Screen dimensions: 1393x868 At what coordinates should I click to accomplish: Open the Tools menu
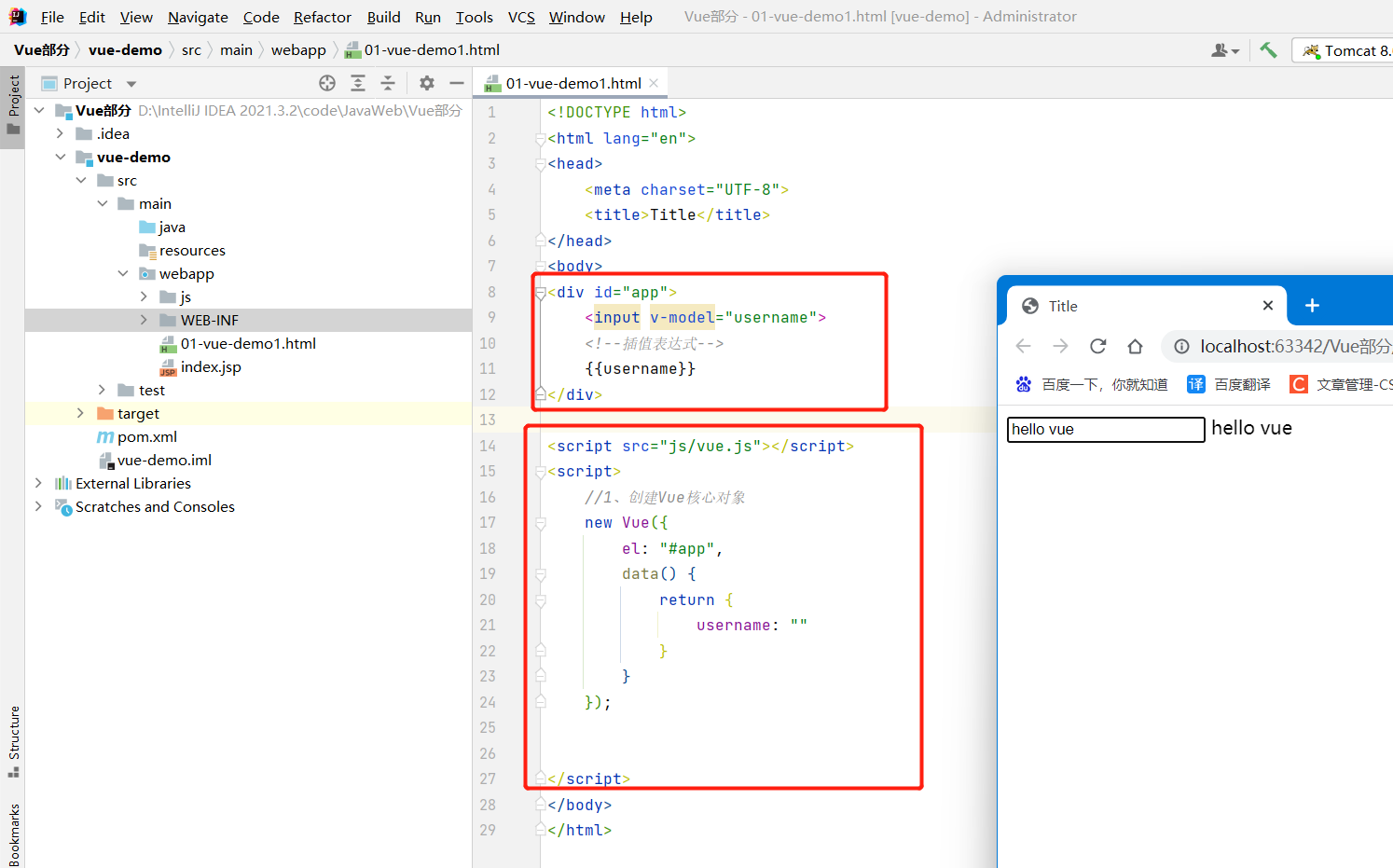[474, 17]
